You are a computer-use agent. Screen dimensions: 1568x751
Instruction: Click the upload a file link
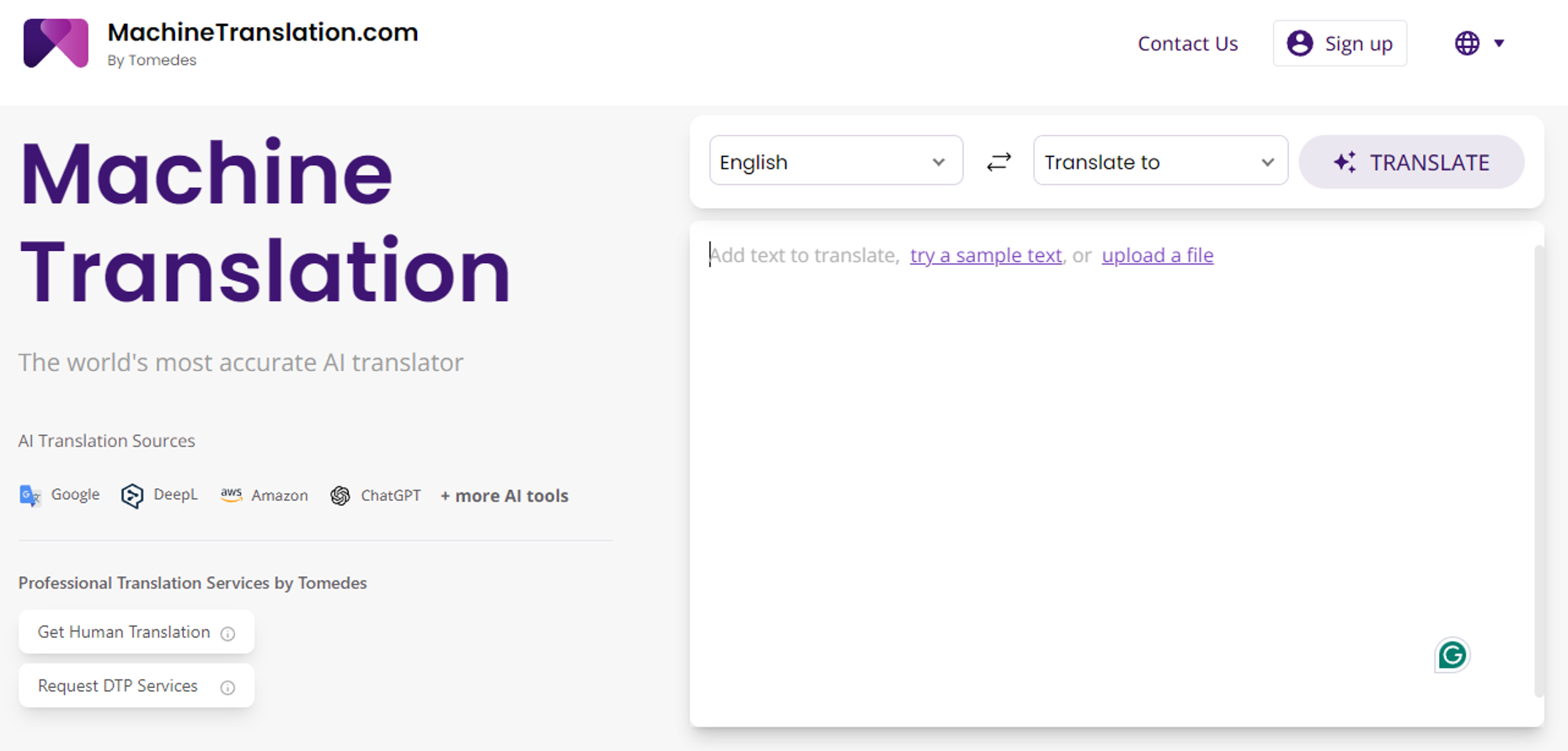tap(1158, 255)
